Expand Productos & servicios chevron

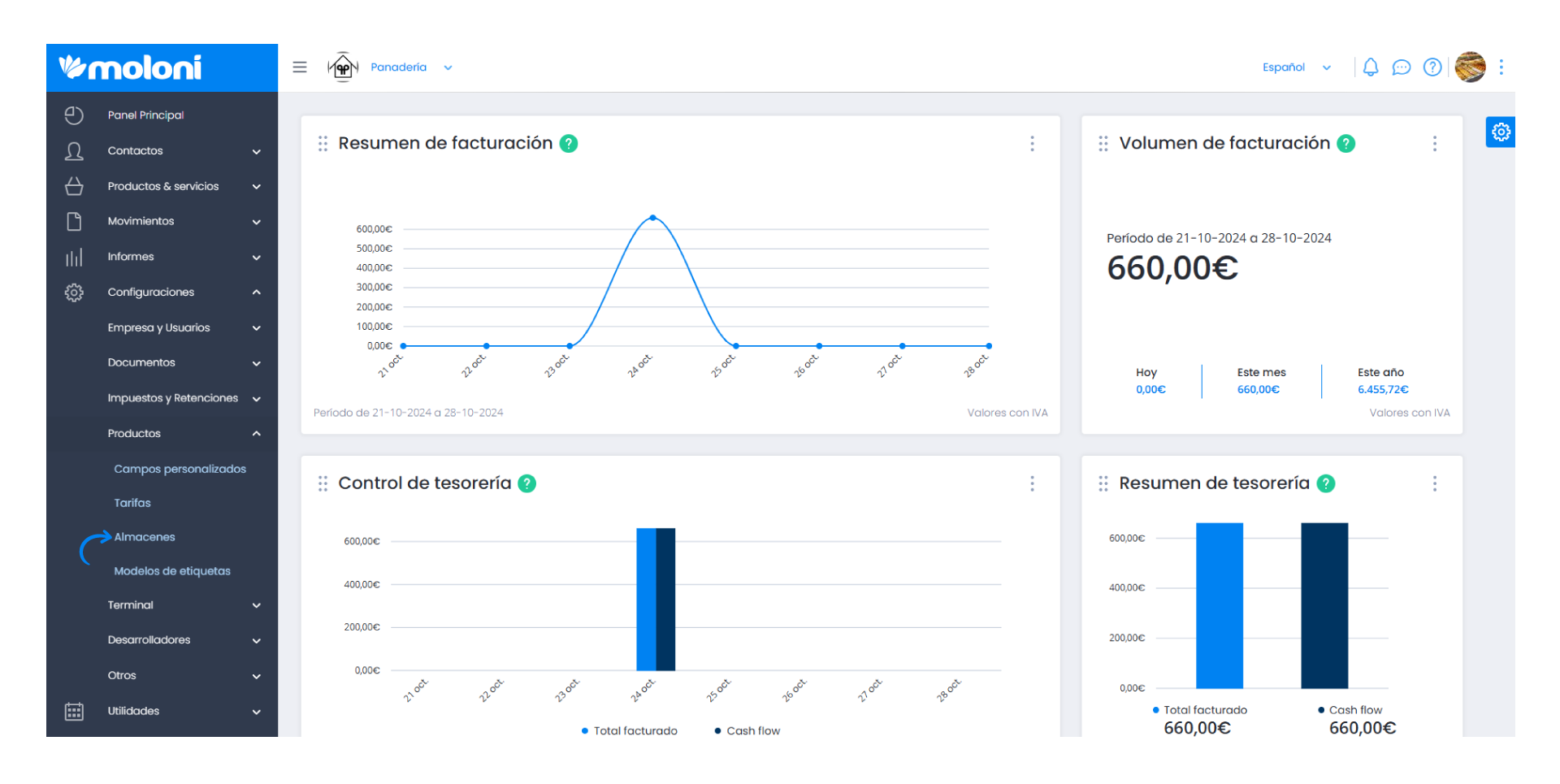257,187
